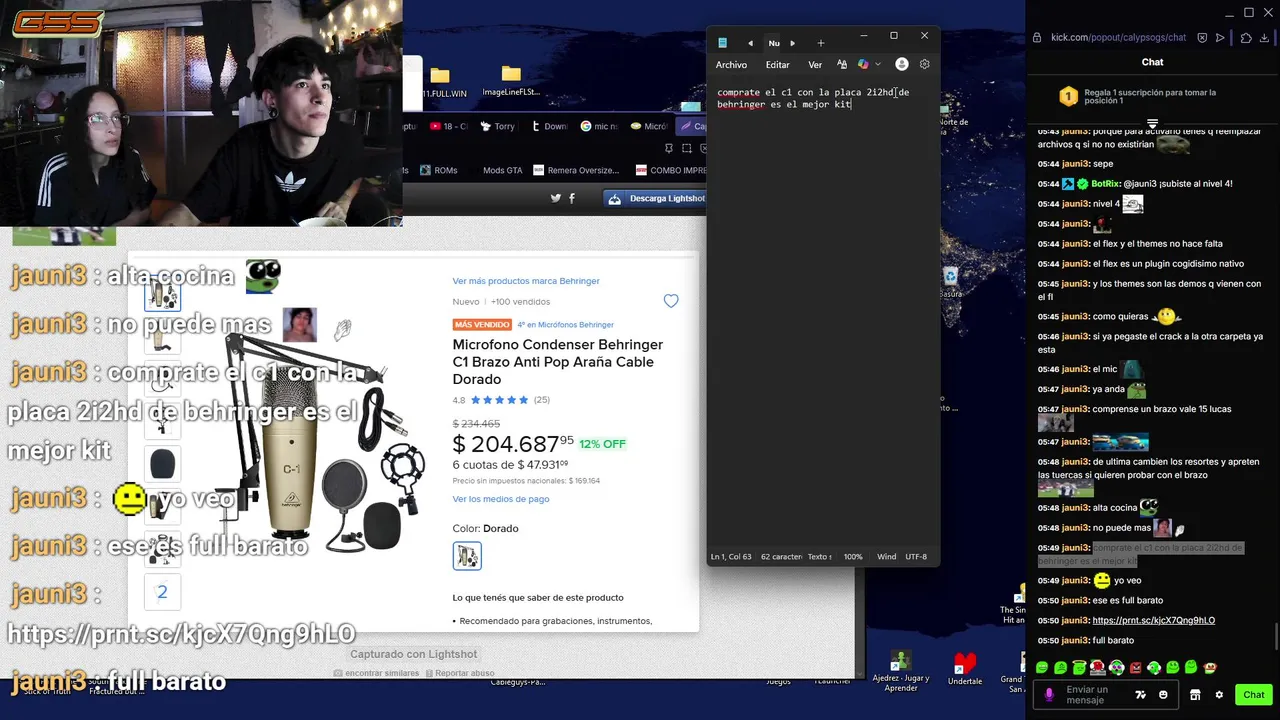1280x720 pixels.
Task: Click the browser shield icon in address bar
Action: tap(1203, 38)
